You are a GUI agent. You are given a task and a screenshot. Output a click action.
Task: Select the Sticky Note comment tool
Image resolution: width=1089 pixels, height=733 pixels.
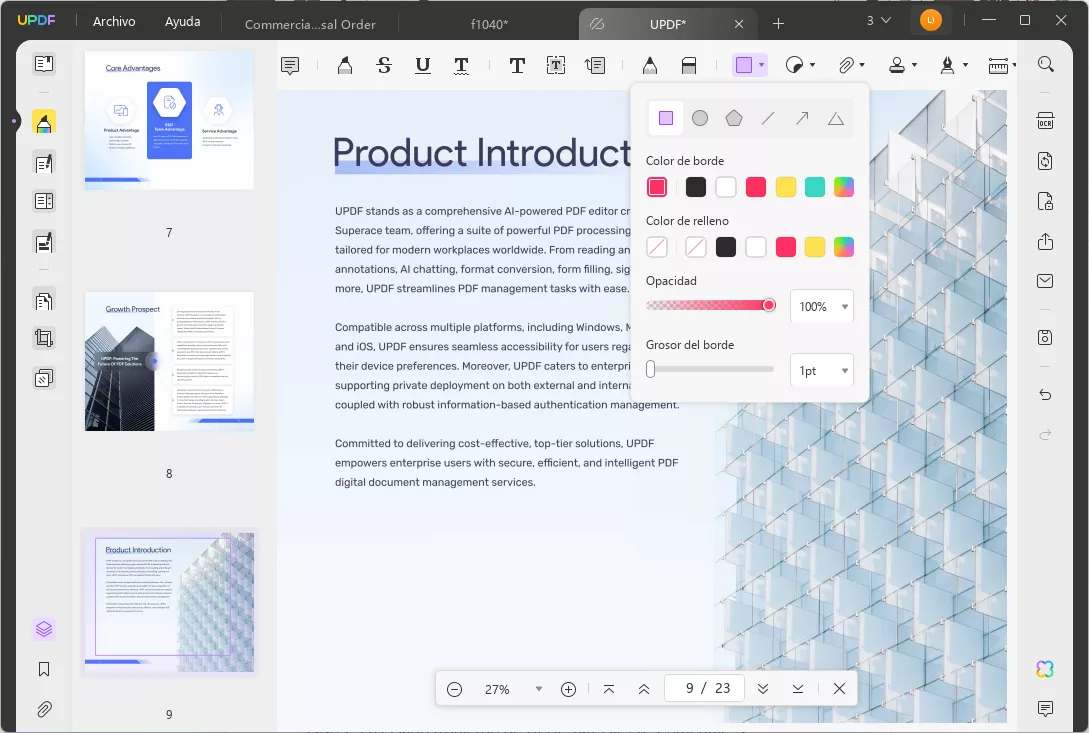[x=290, y=65]
